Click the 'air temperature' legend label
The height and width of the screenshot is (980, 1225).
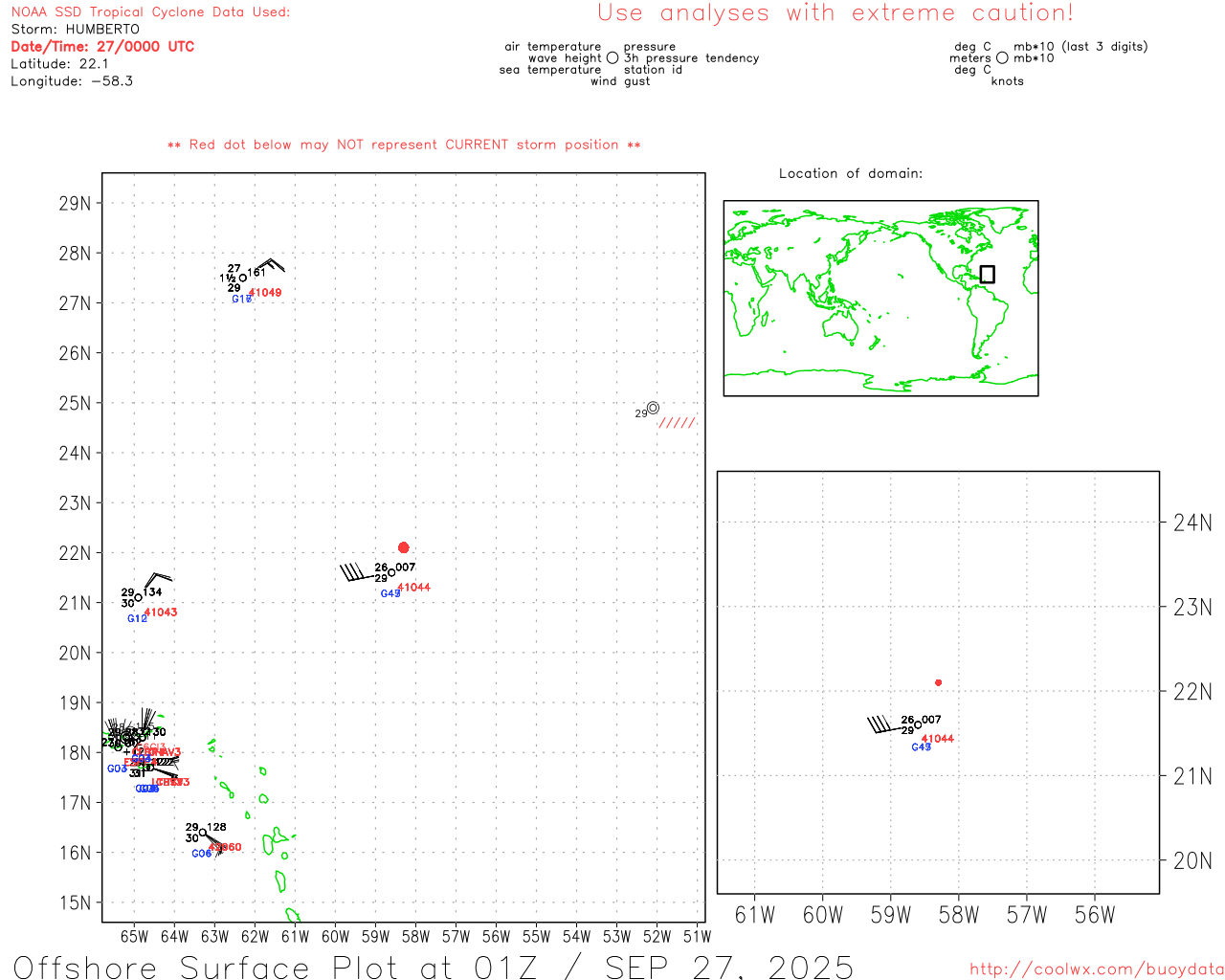click(x=553, y=47)
